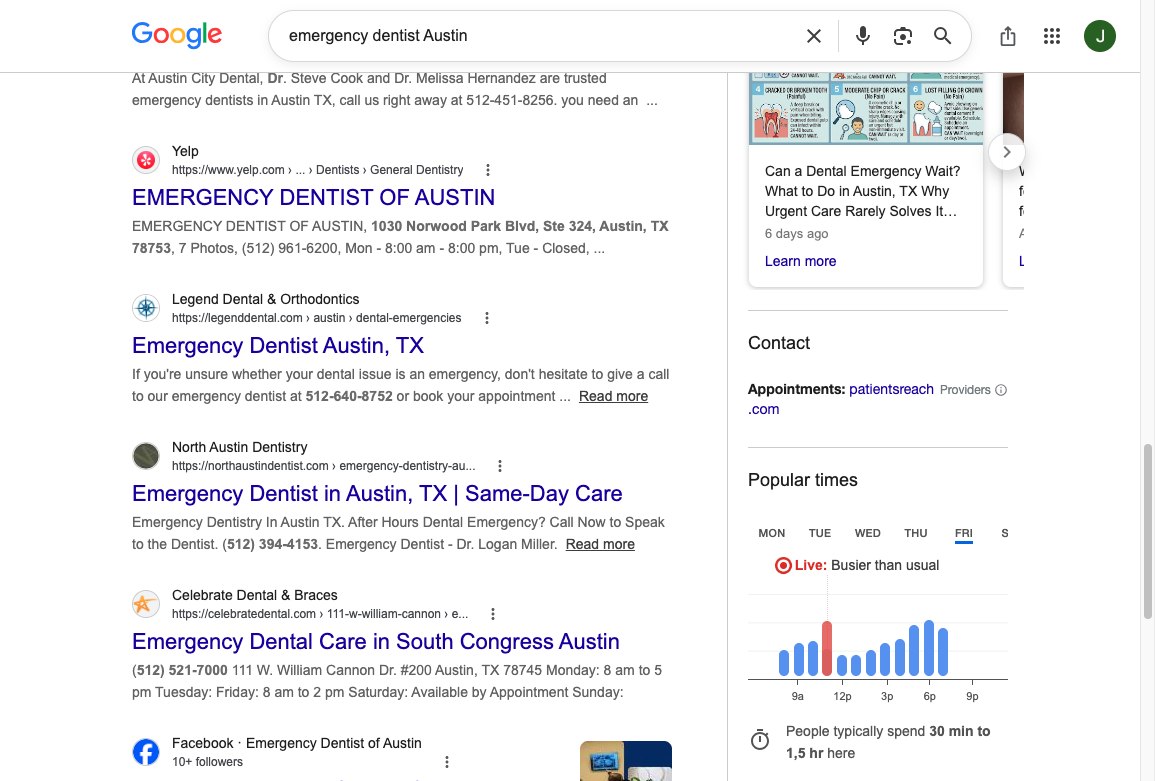Open account avatar J
Viewport: 1155px width, 781px height.
point(1100,36)
